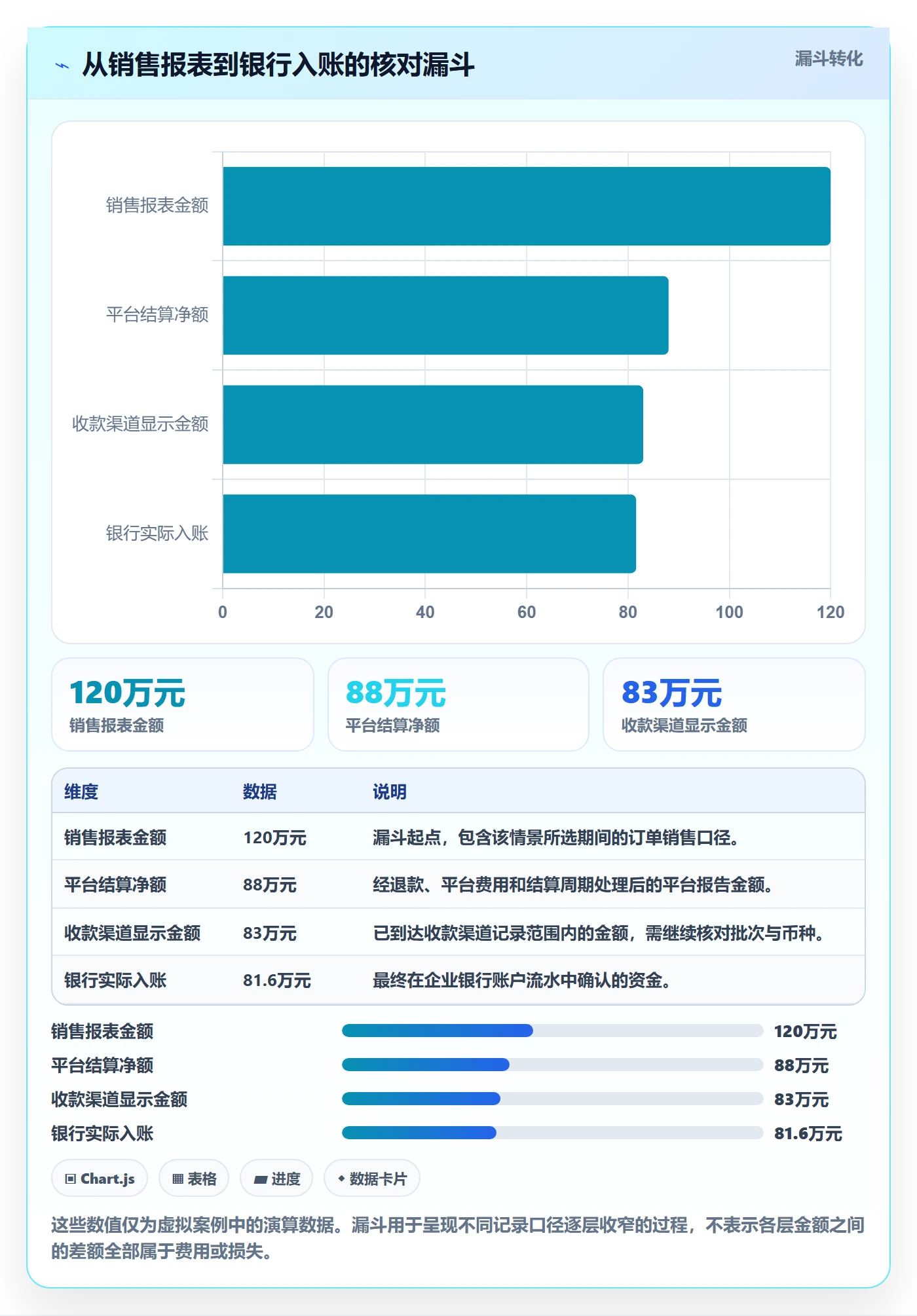Click the 销售报表金额 progress bar
Image resolution: width=917 pixels, height=1316 pixels.
point(552,1031)
